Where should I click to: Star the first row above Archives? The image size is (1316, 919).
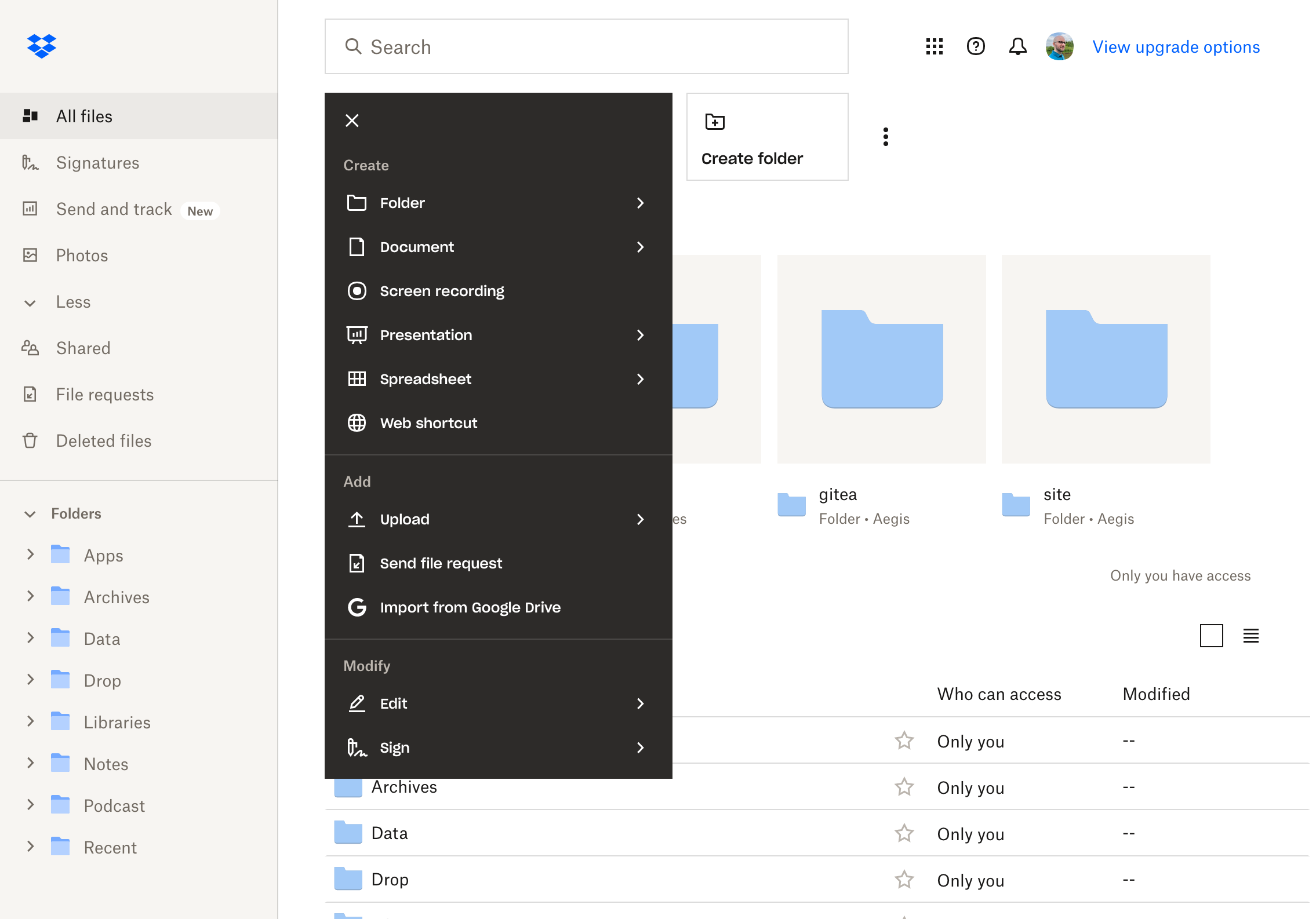[x=904, y=741]
